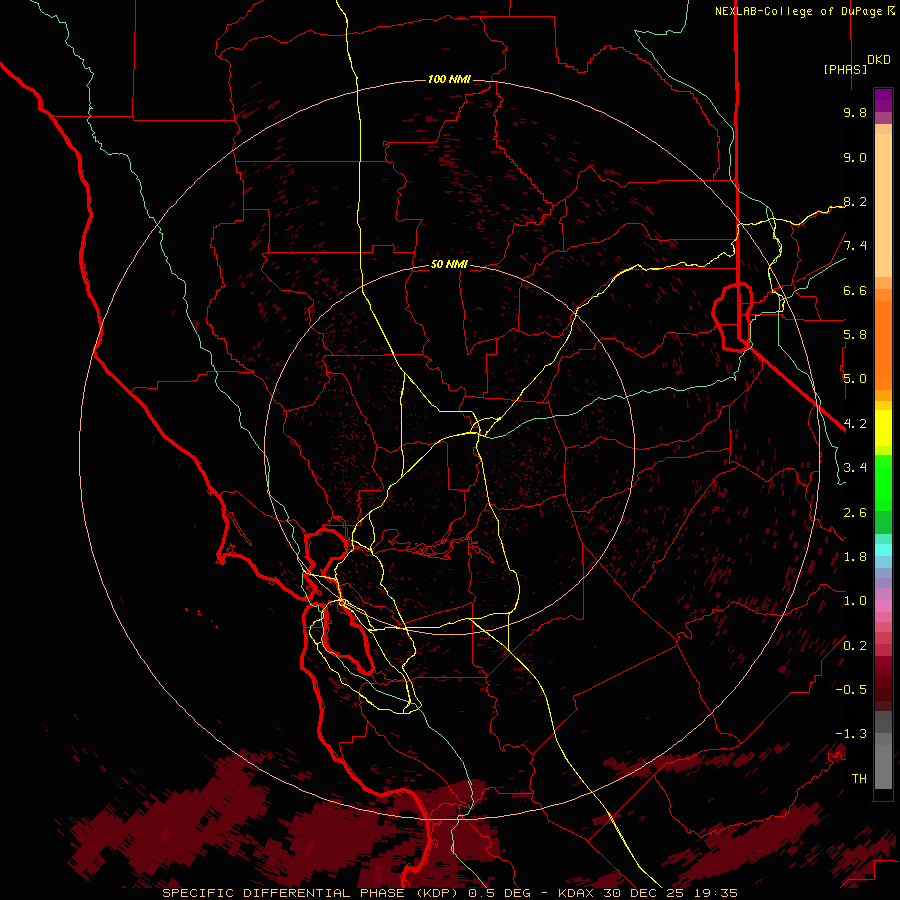The width and height of the screenshot is (900, 900).
Task: Click the 1.0 scale value
Action: point(855,601)
